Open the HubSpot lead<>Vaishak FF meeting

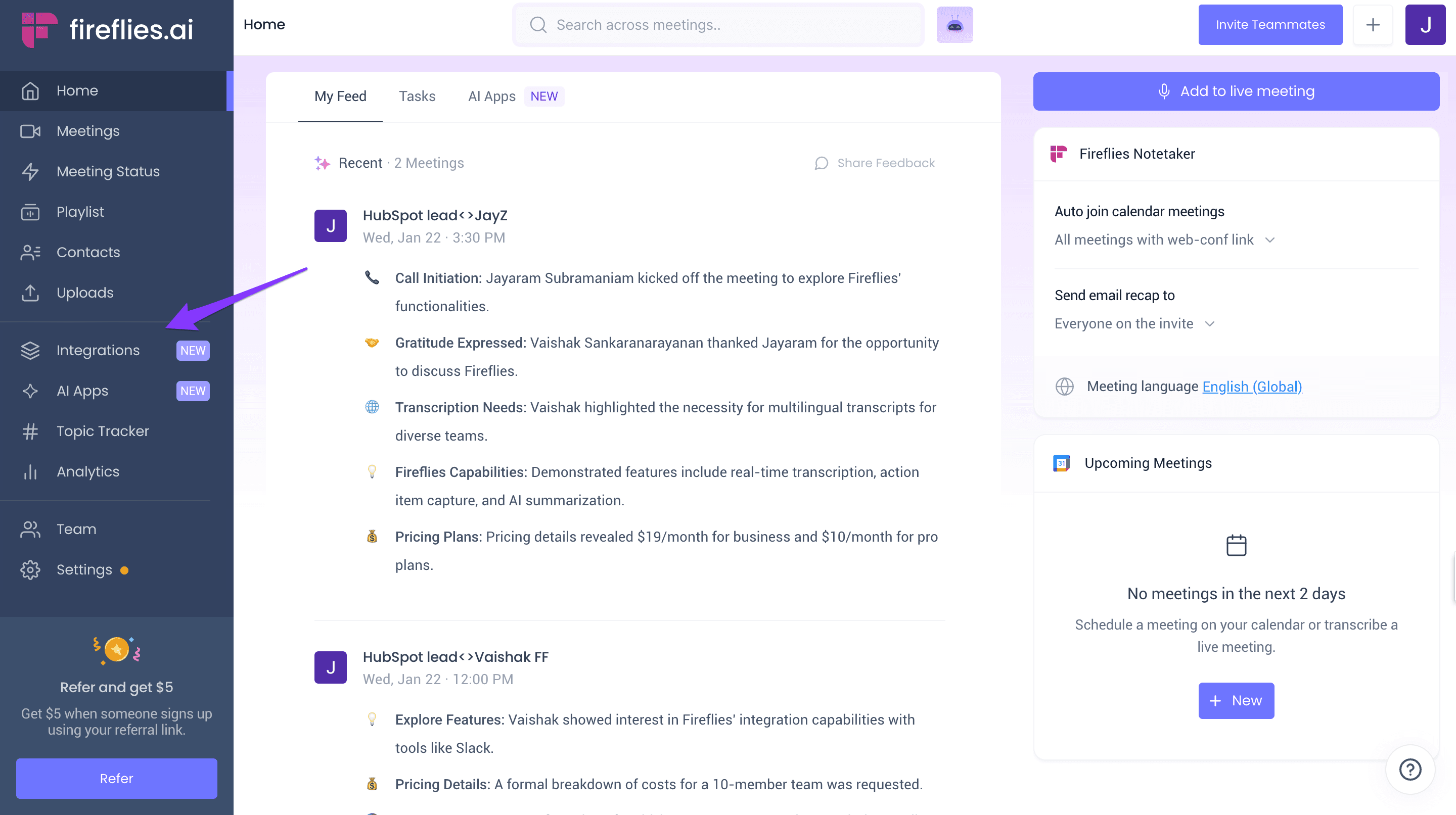point(456,657)
